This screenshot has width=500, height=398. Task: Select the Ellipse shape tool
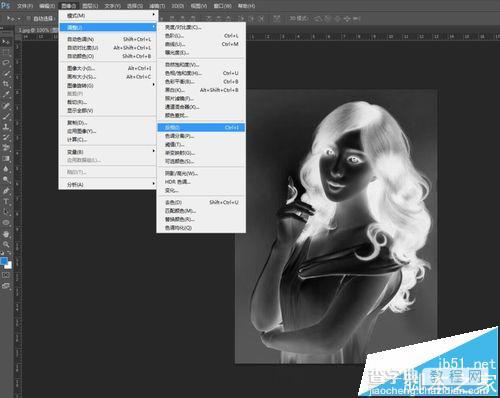click(6, 222)
